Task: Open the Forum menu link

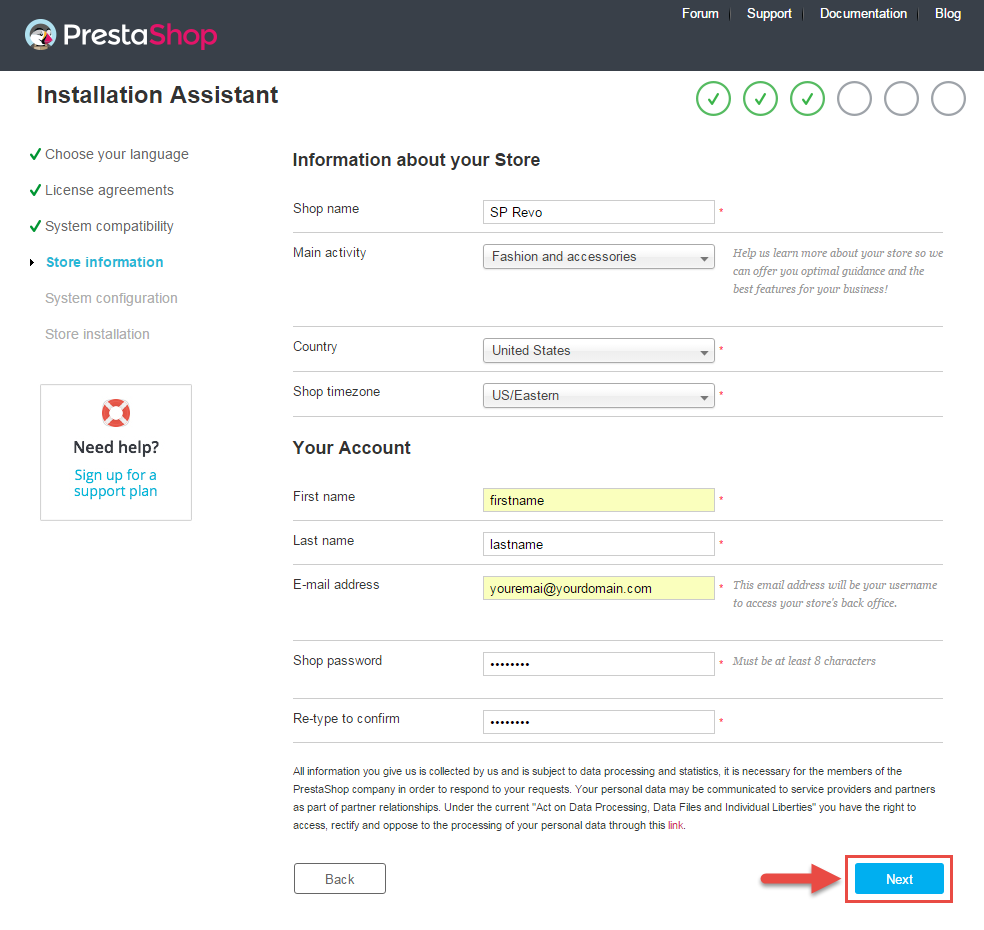Action: click(x=700, y=14)
